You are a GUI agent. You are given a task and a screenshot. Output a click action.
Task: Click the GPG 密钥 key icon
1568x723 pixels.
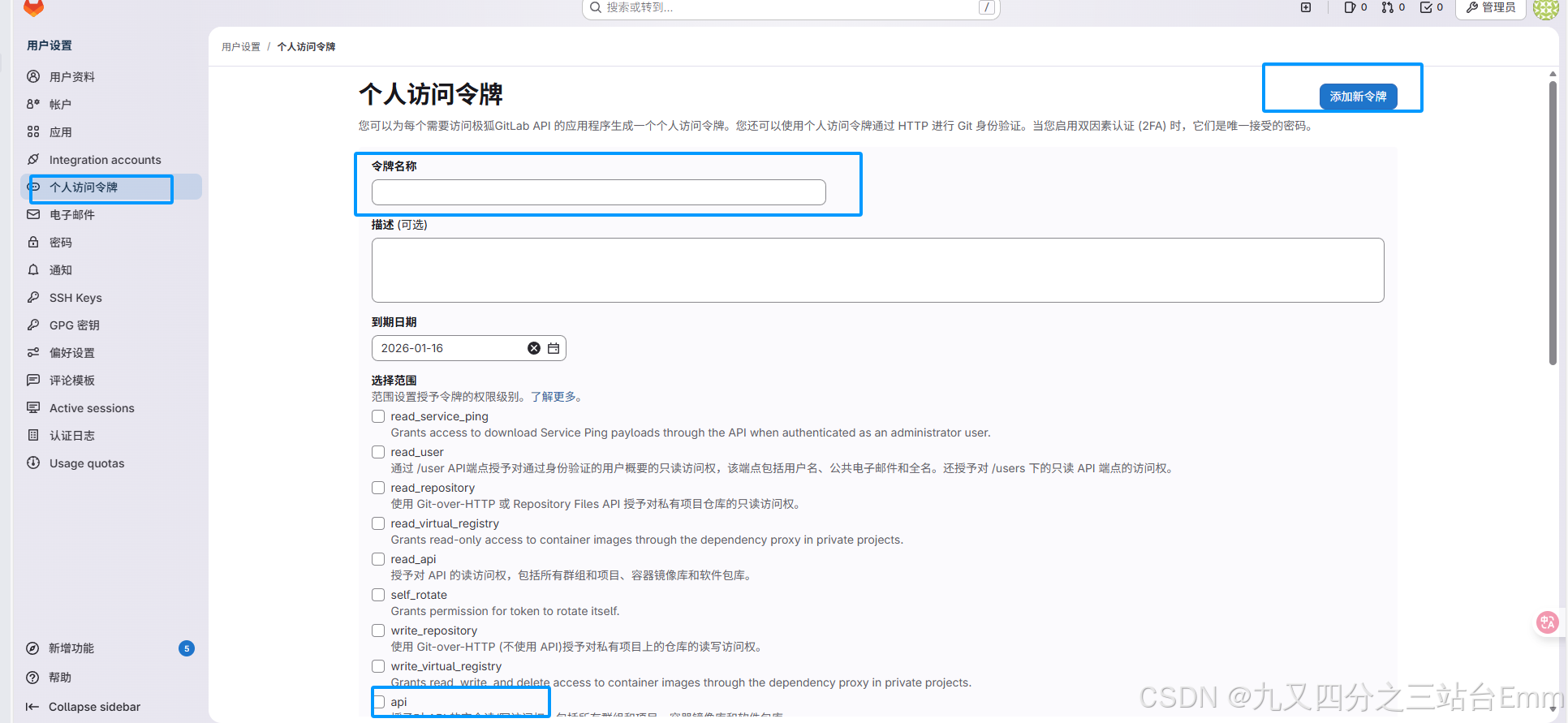pyautogui.click(x=33, y=325)
